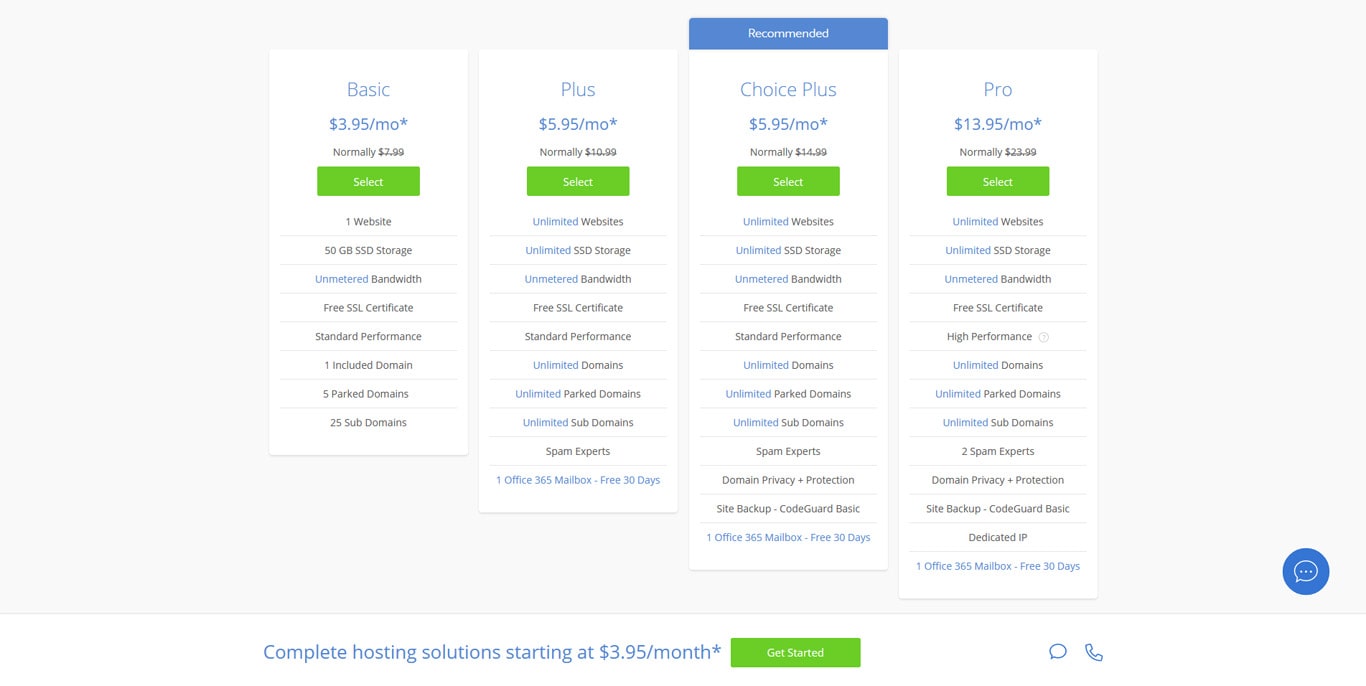Click Unlimited Sub Domains link in Plus column

pos(545,422)
